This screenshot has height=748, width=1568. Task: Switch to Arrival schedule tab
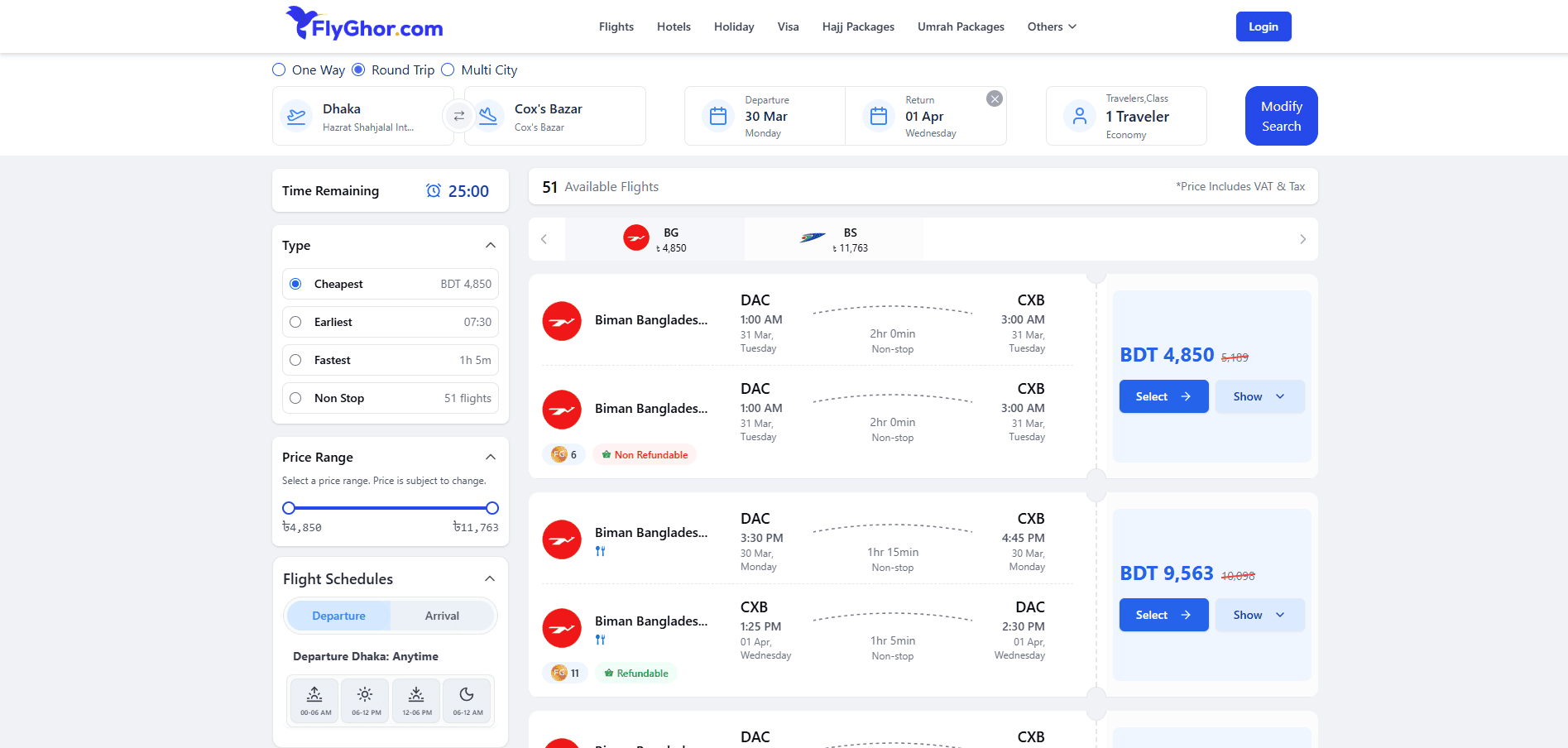pyautogui.click(x=442, y=616)
